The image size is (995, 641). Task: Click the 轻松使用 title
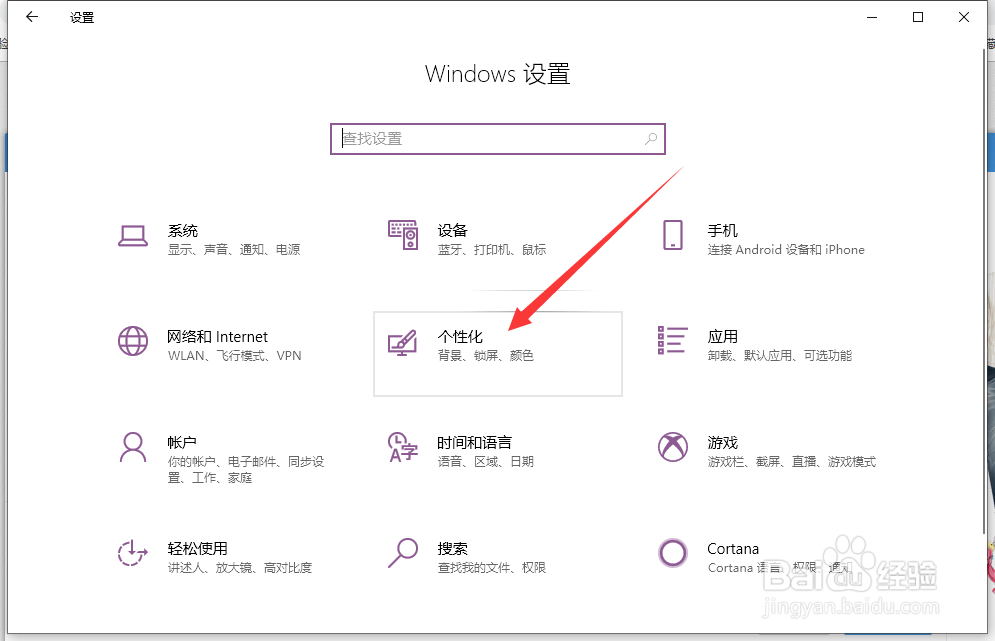[197, 548]
